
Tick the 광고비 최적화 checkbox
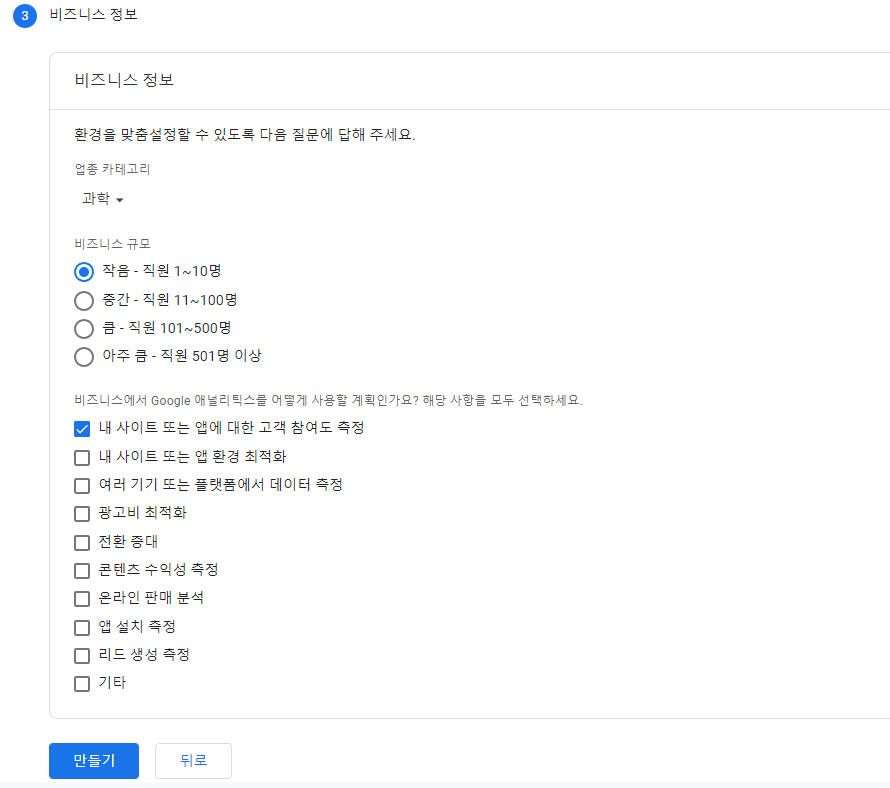(x=82, y=514)
